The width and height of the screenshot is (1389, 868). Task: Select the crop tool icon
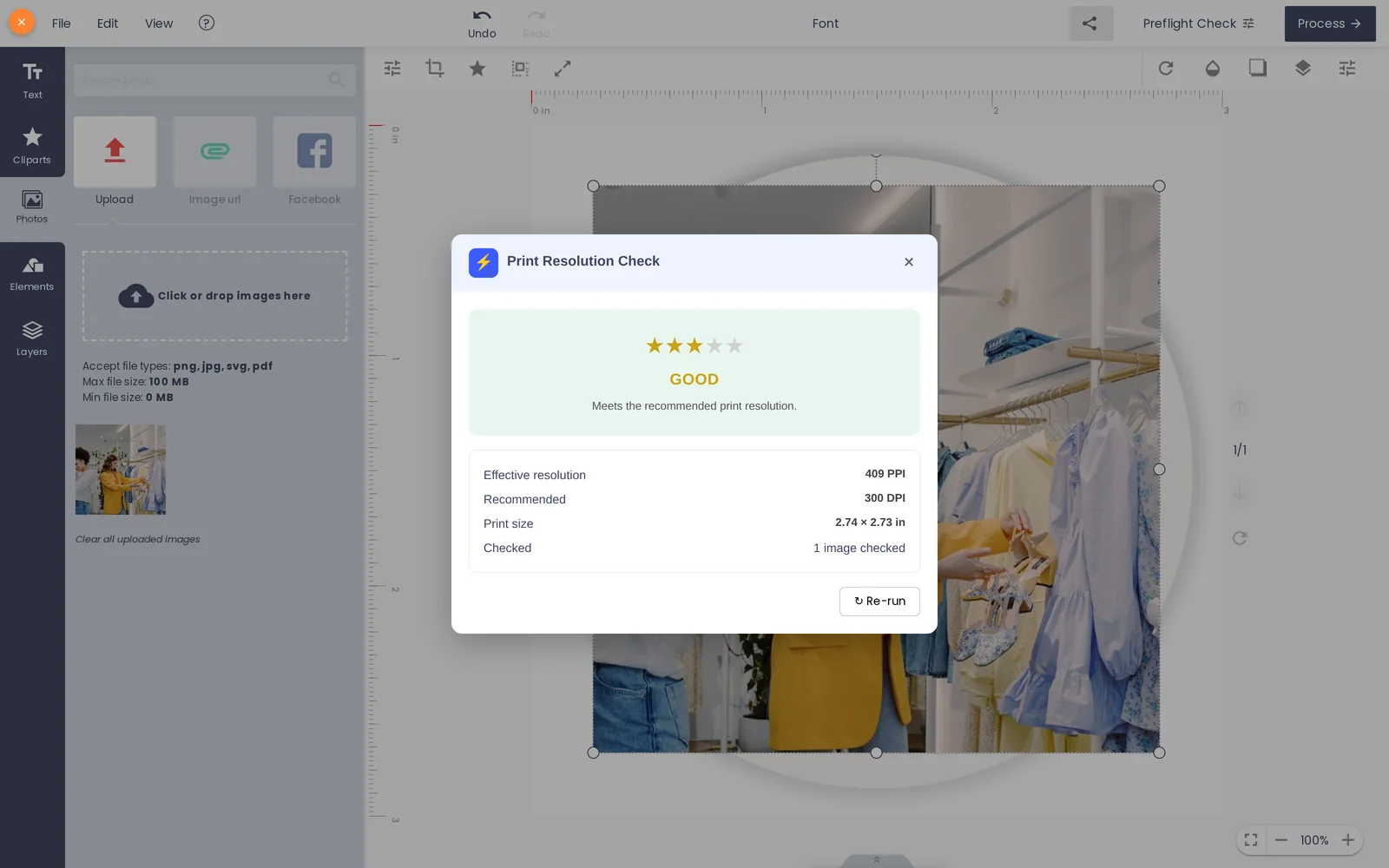434,68
